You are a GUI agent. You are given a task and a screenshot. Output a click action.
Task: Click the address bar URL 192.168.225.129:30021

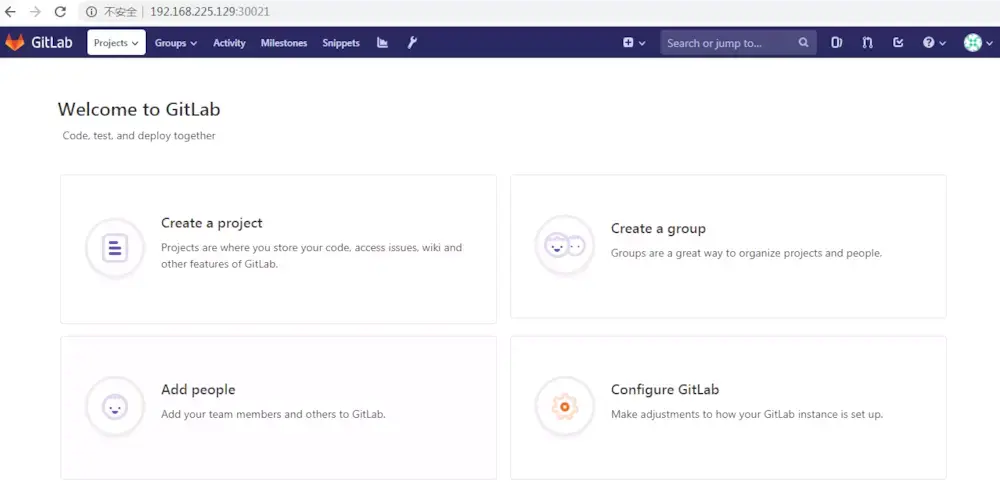(x=210, y=11)
